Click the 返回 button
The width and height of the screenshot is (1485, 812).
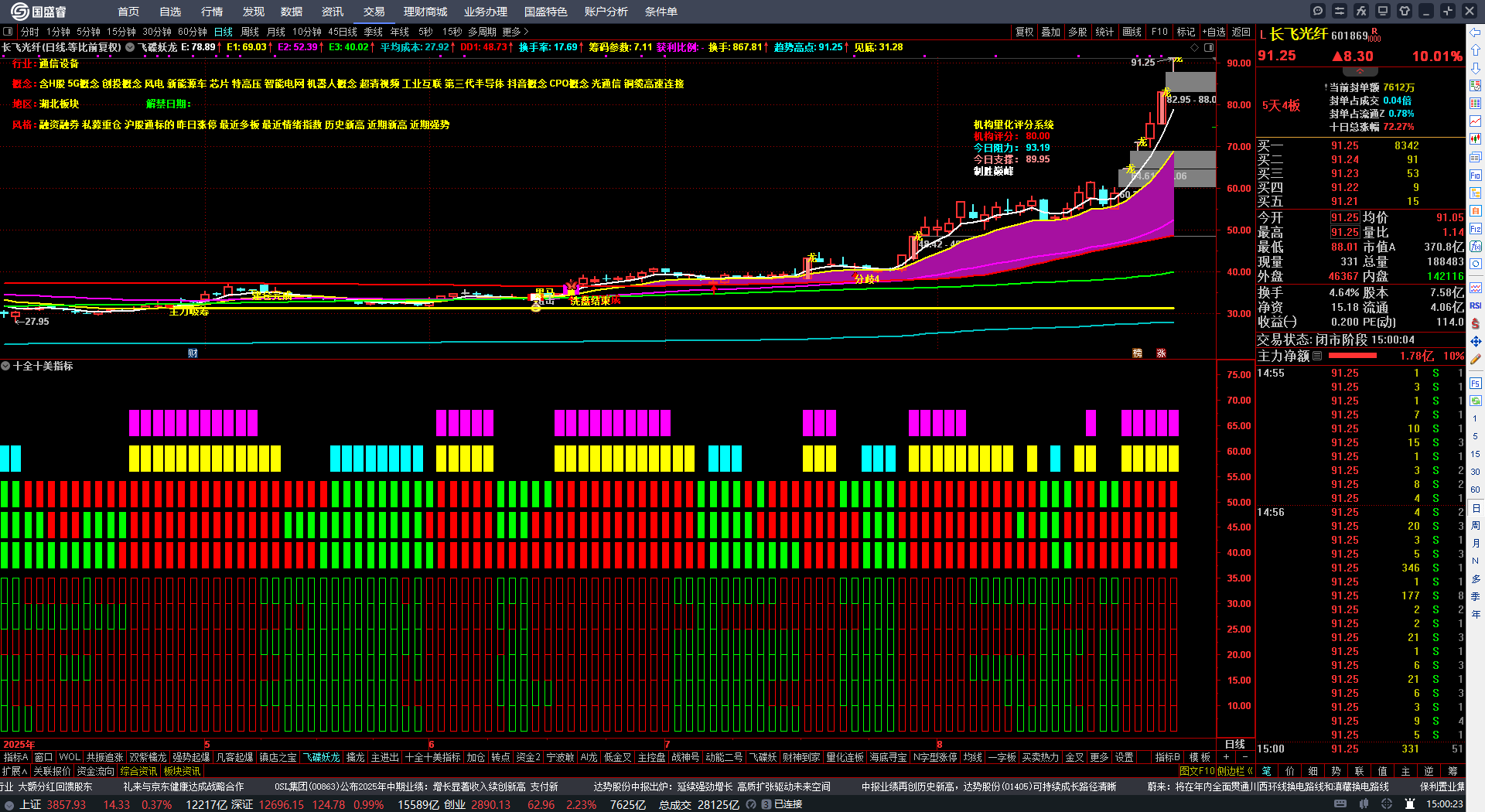(x=1241, y=32)
